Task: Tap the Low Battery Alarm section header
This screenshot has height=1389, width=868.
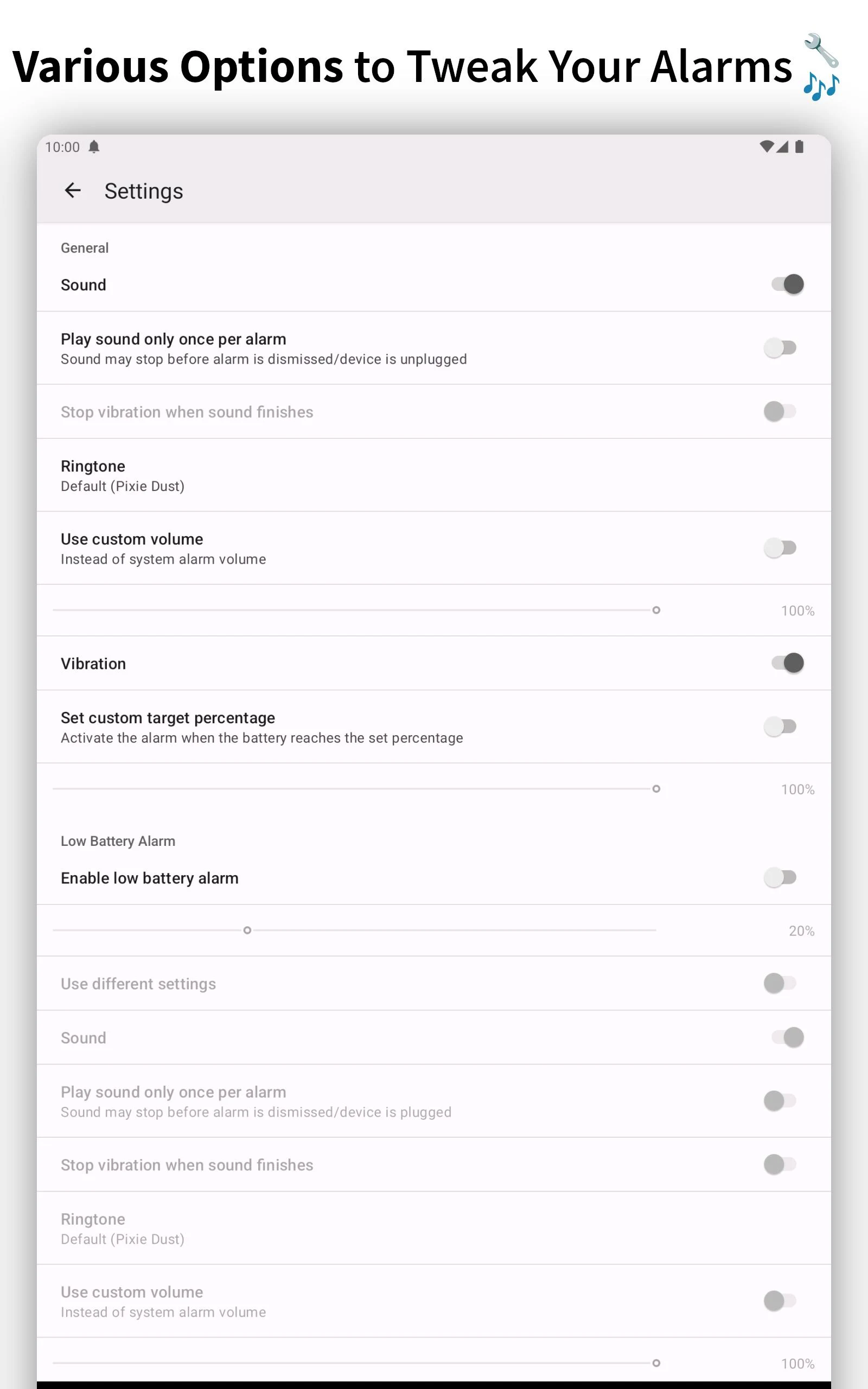Action: click(x=118, y=841)
